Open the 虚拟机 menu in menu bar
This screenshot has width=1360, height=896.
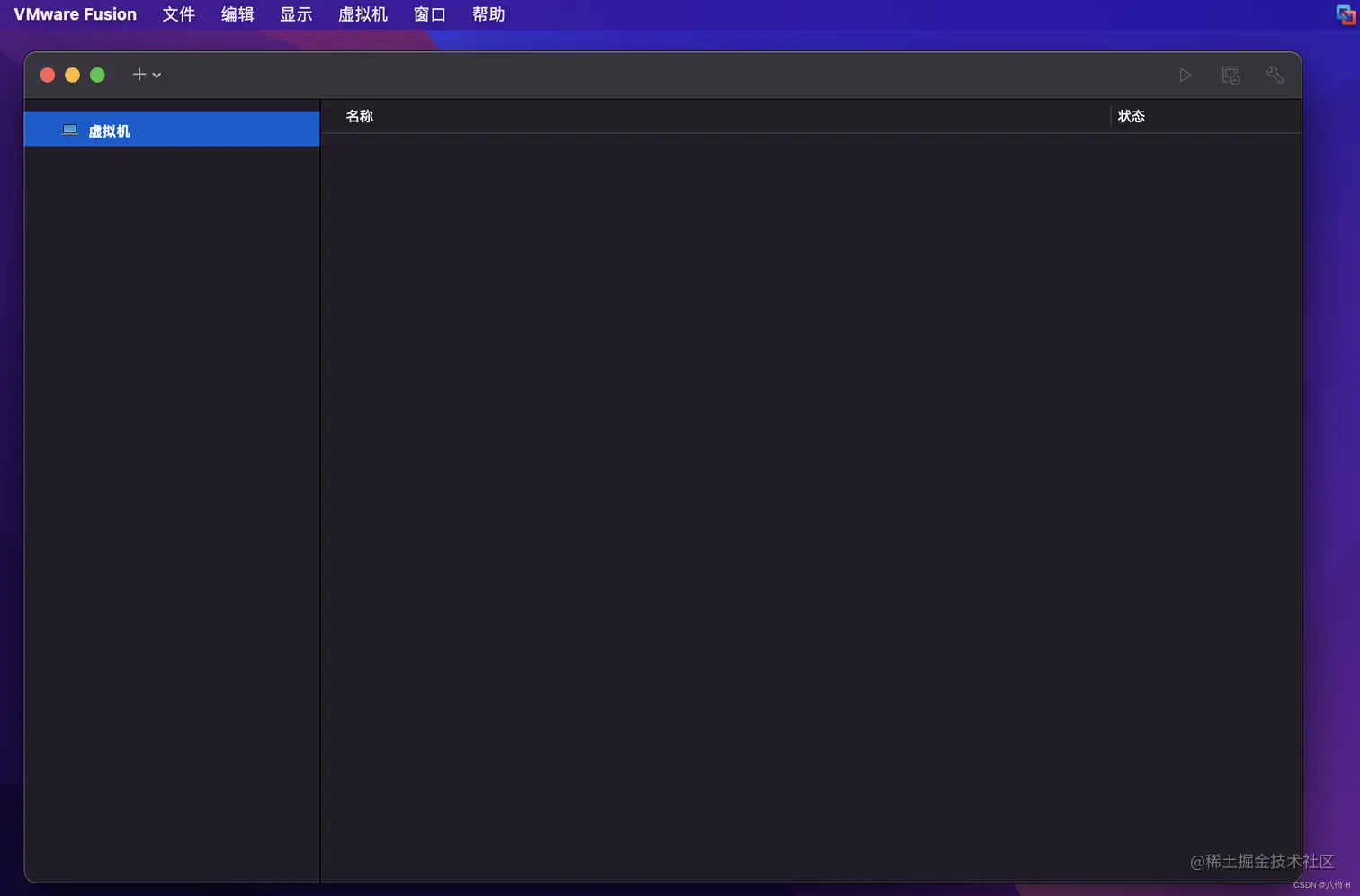[x=362, y=14]
